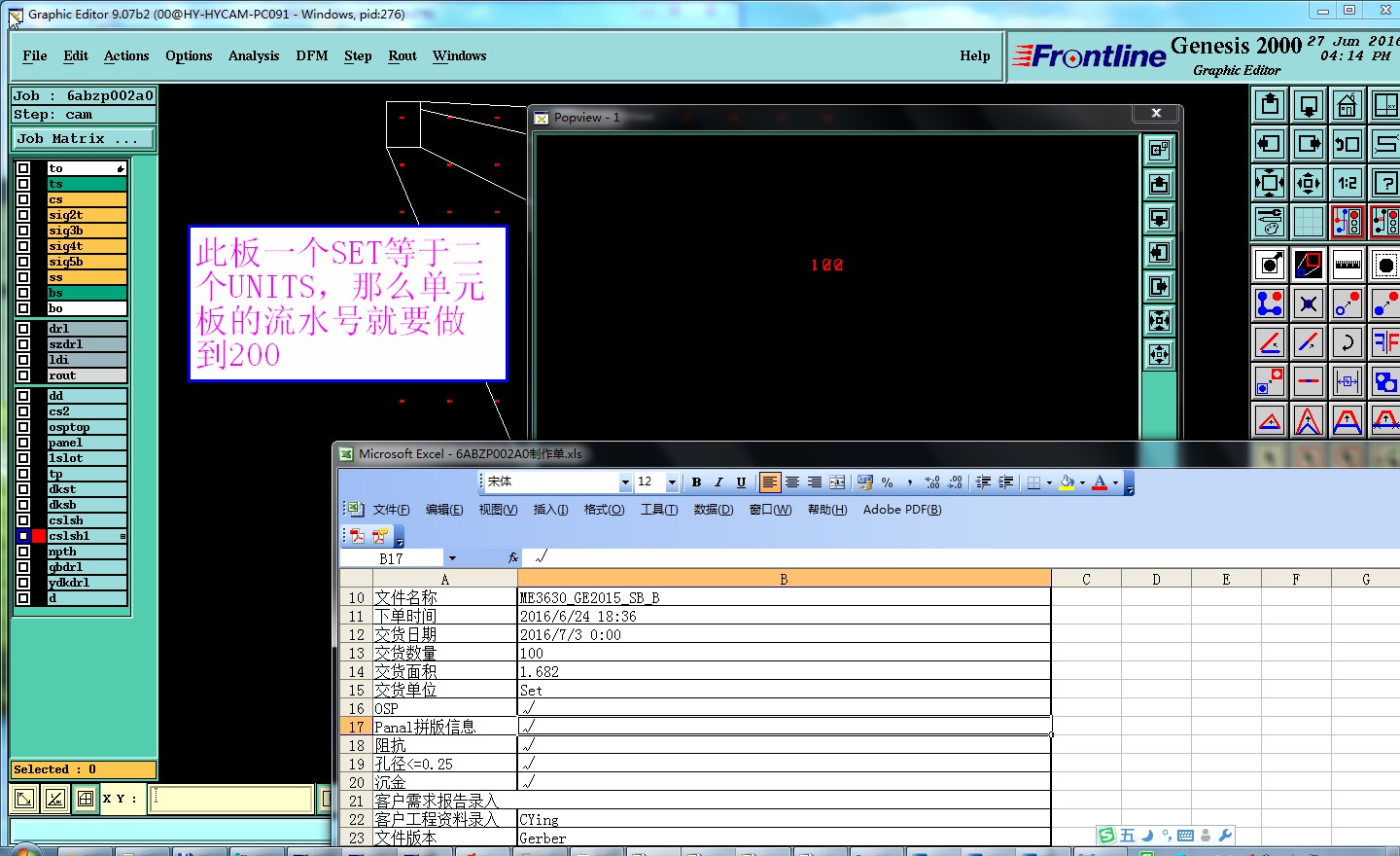Click the Excel fill color bucket

[x=1067, y=482]
